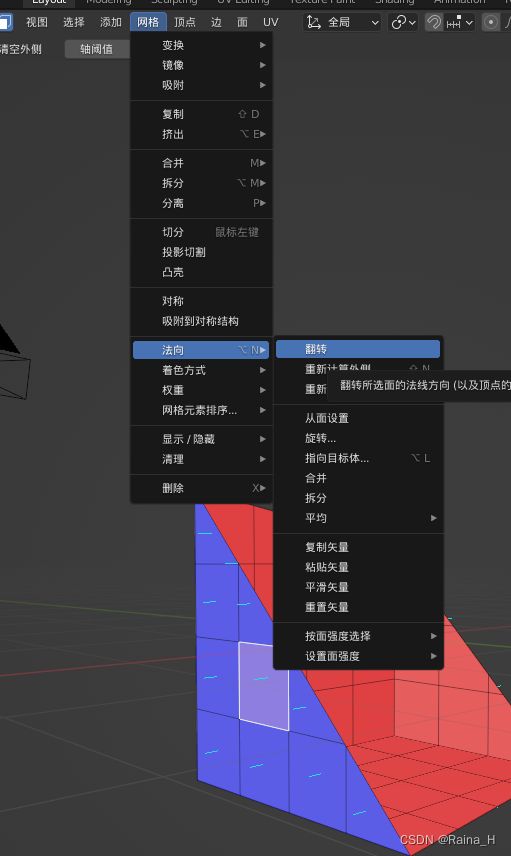Screen dimensions: 511x856
Task: Switch to the Sculpting workspace tab
Action: tap(174, 2)
